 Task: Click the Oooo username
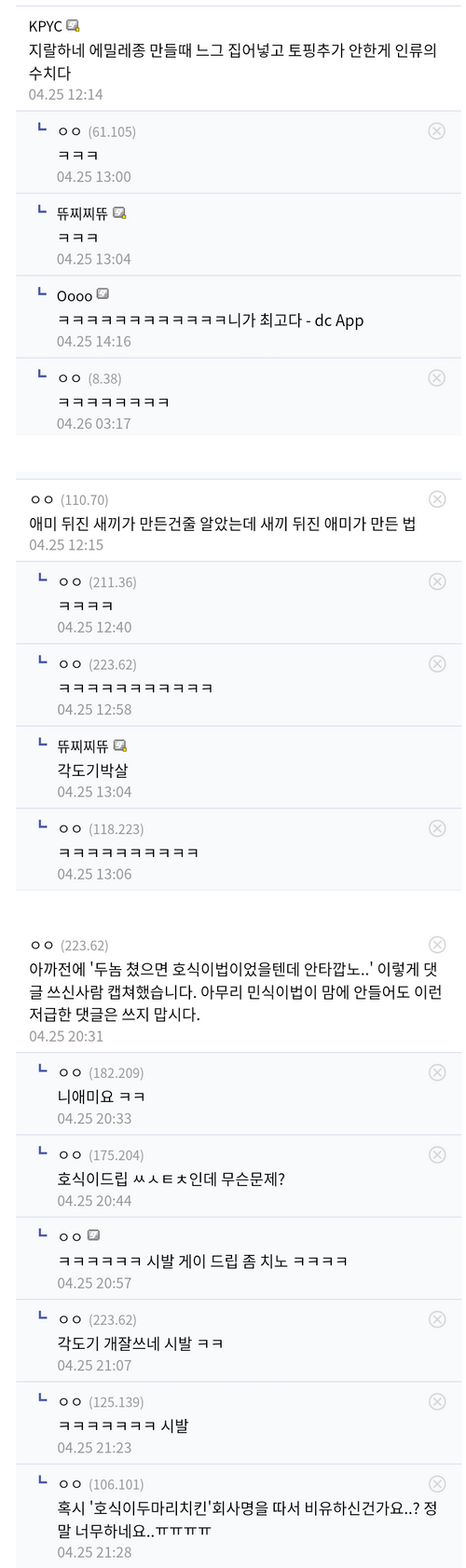pos(75,295)
